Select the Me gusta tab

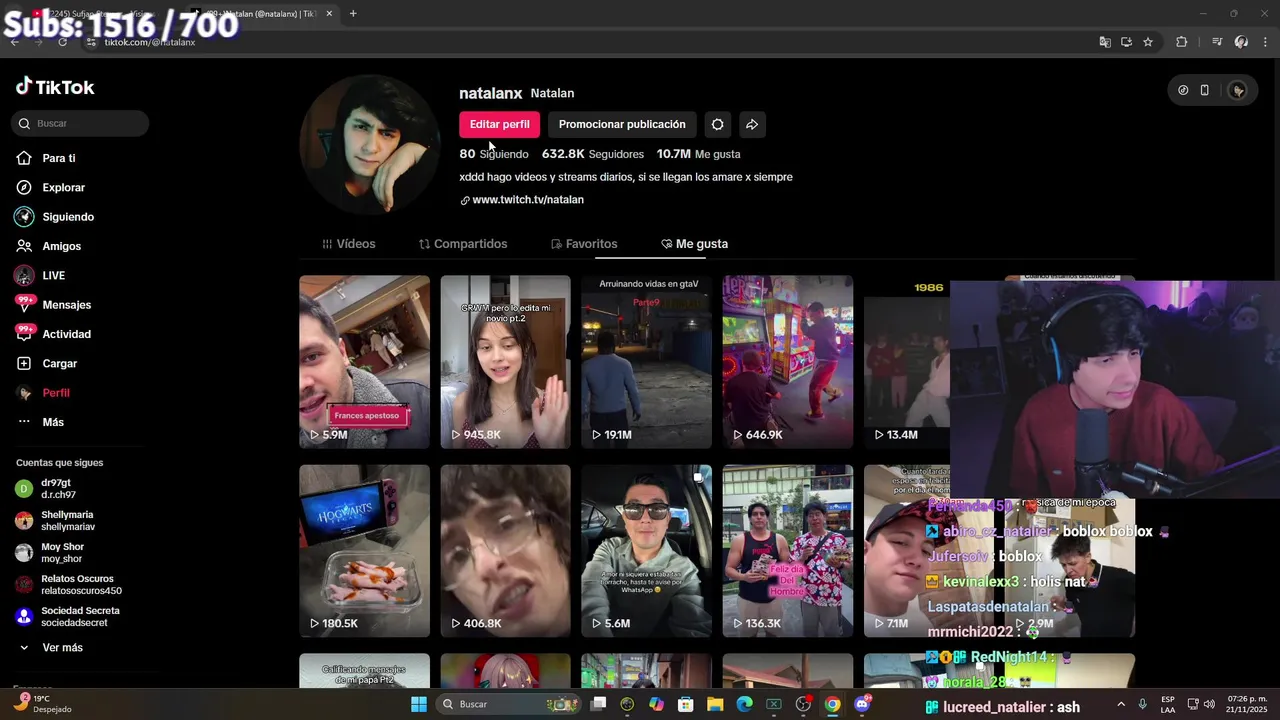tap(694, 244)
